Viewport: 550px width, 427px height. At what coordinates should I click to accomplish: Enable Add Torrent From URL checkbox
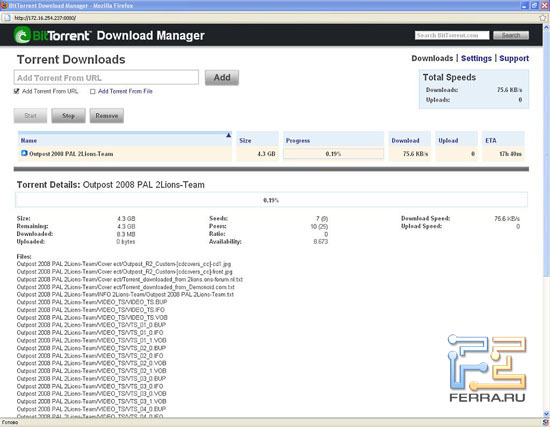click(16, 91)
